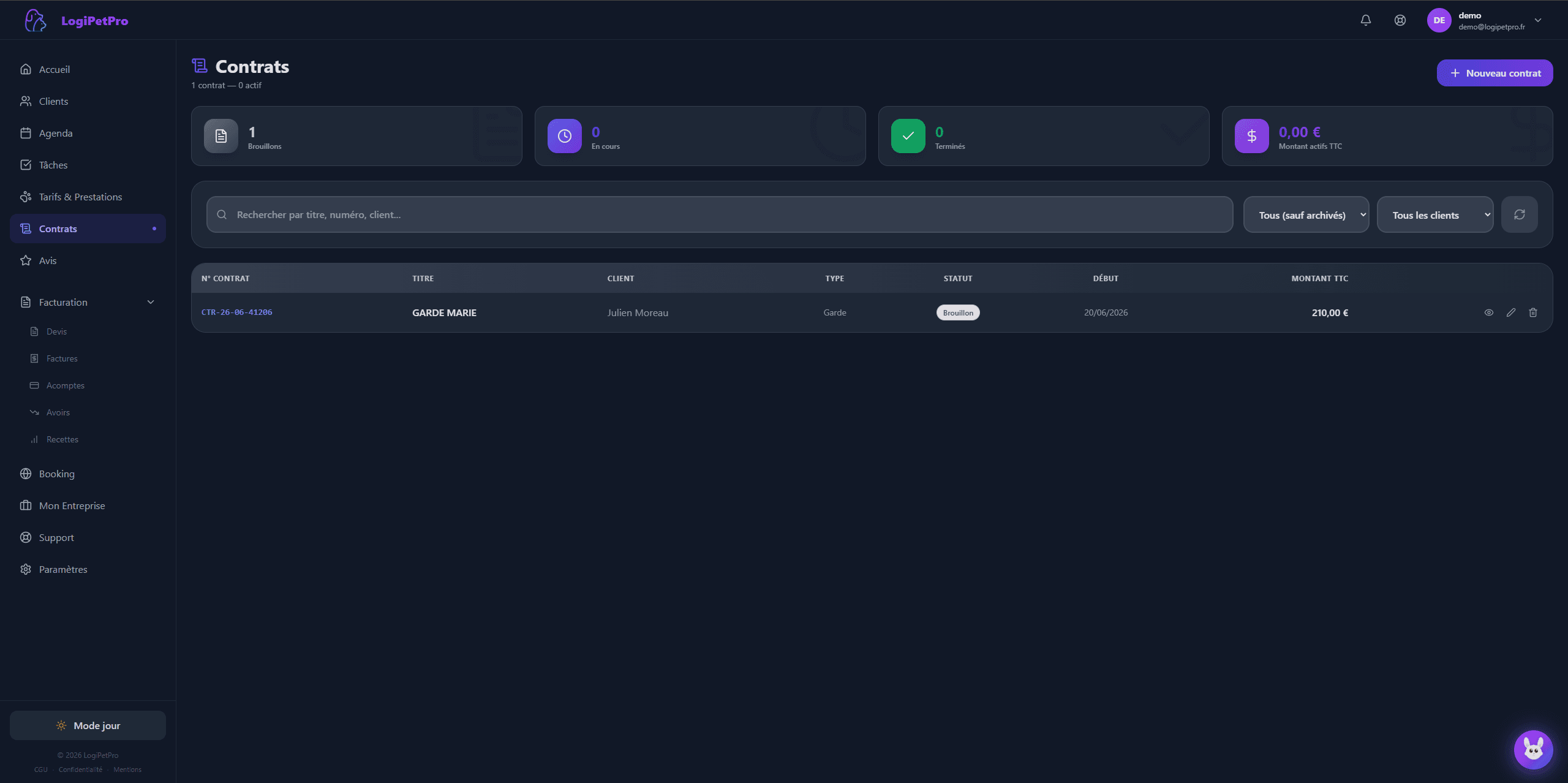Click the MONTANT TTC column header
Viewport: 1568px width, 783px height.
click(x=1319, y=278)
